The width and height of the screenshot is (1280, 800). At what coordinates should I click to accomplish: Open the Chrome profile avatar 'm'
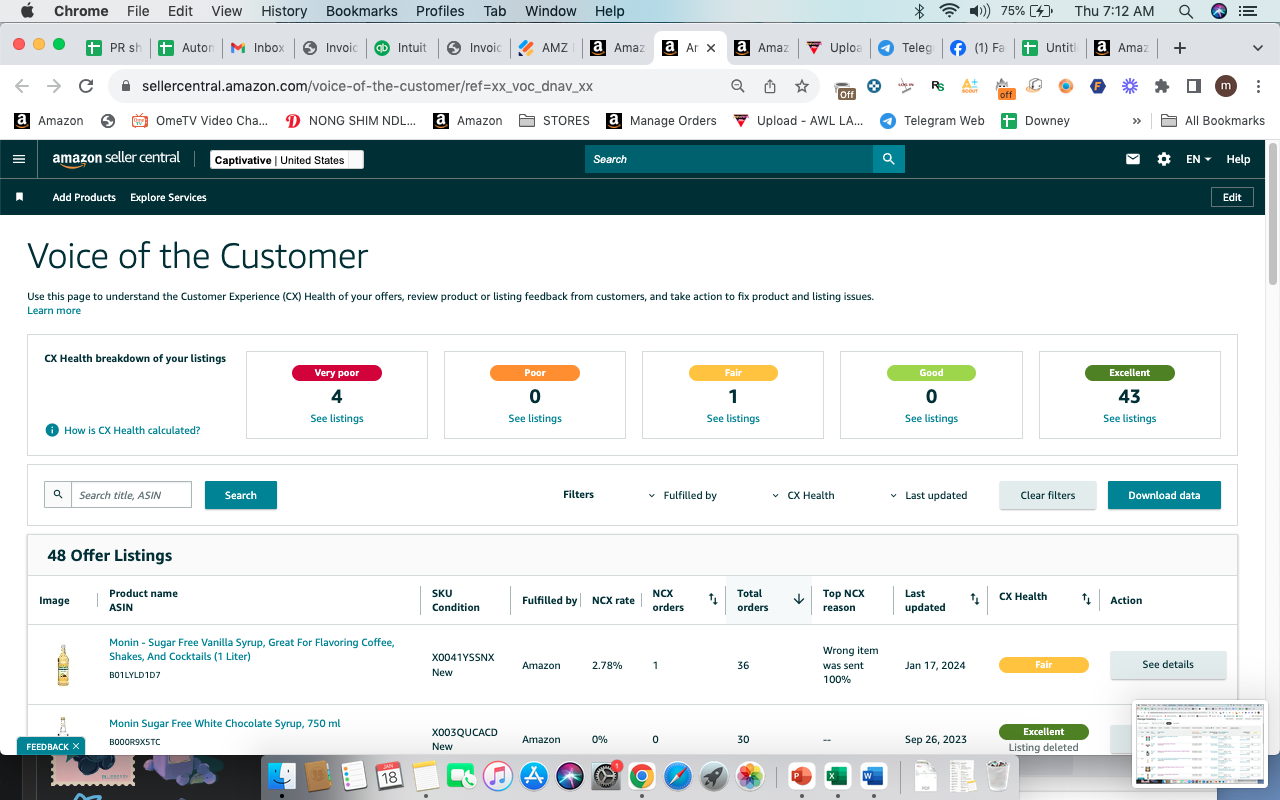(x=1226, y=86)
